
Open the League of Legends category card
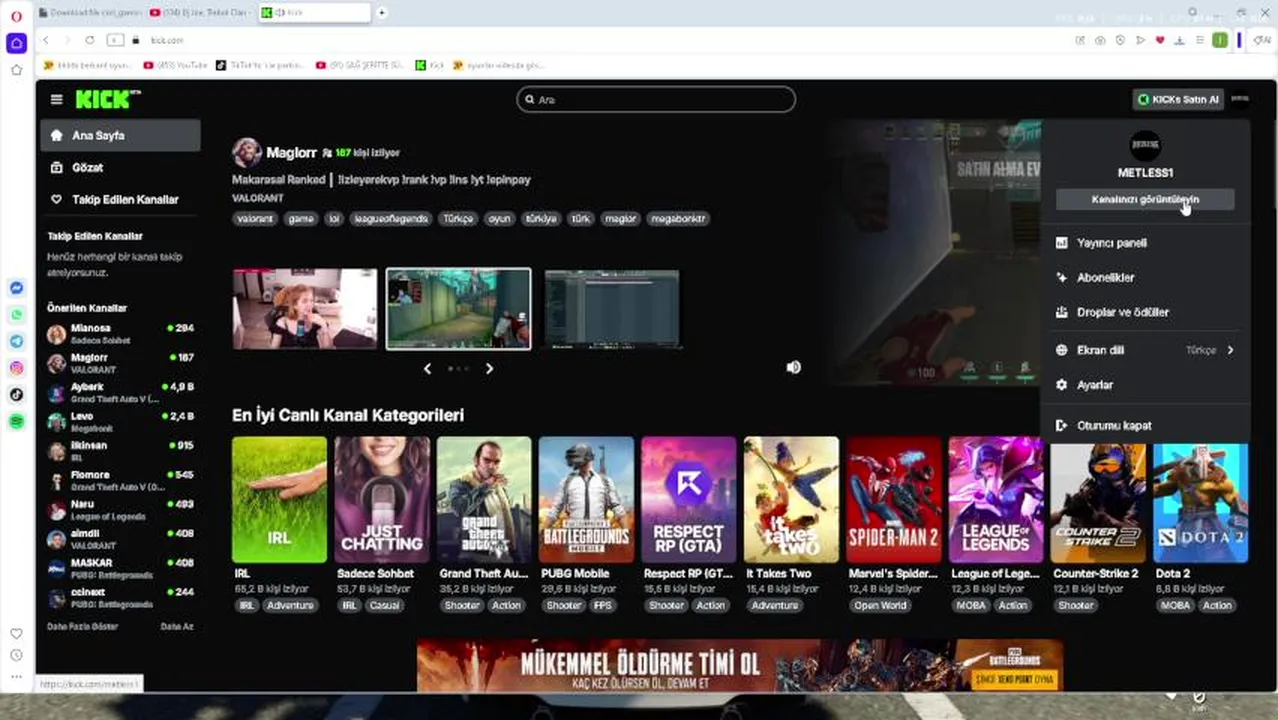pyautogui.click(x=996, y=499)
